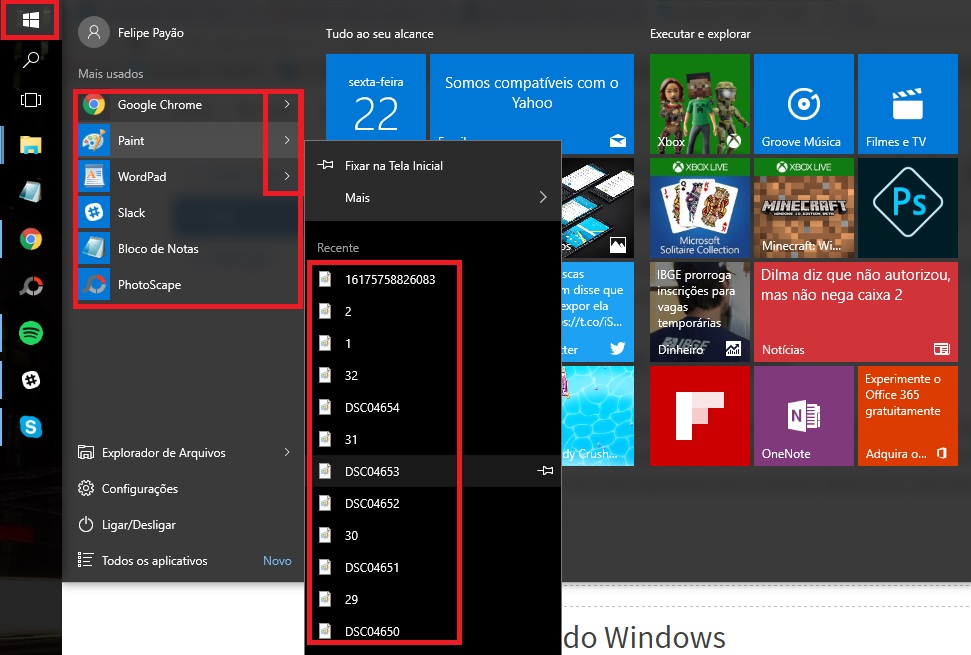Open Notepad icon on the taskbar
Image resolution: width=971 pixels, height=655 pixels.
(x=30, y=192)
